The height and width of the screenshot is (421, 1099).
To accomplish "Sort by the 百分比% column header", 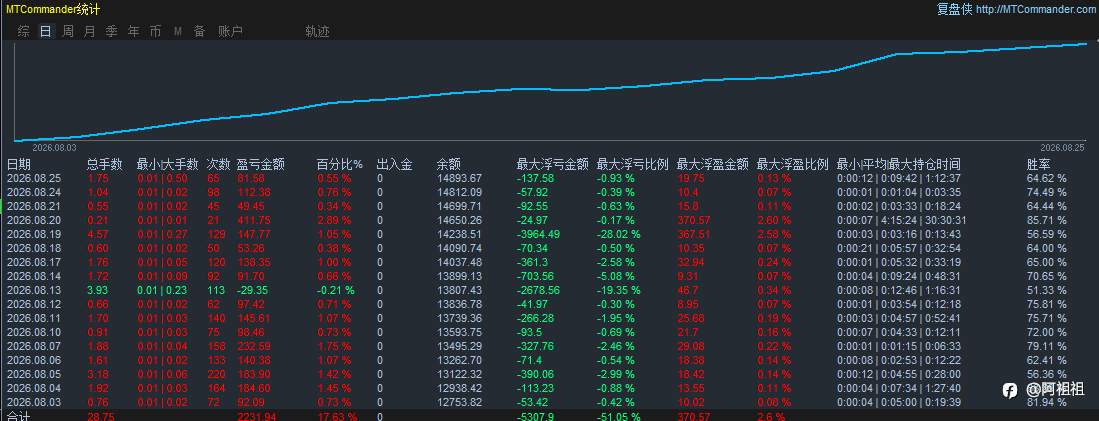I will tap(340, 165).
